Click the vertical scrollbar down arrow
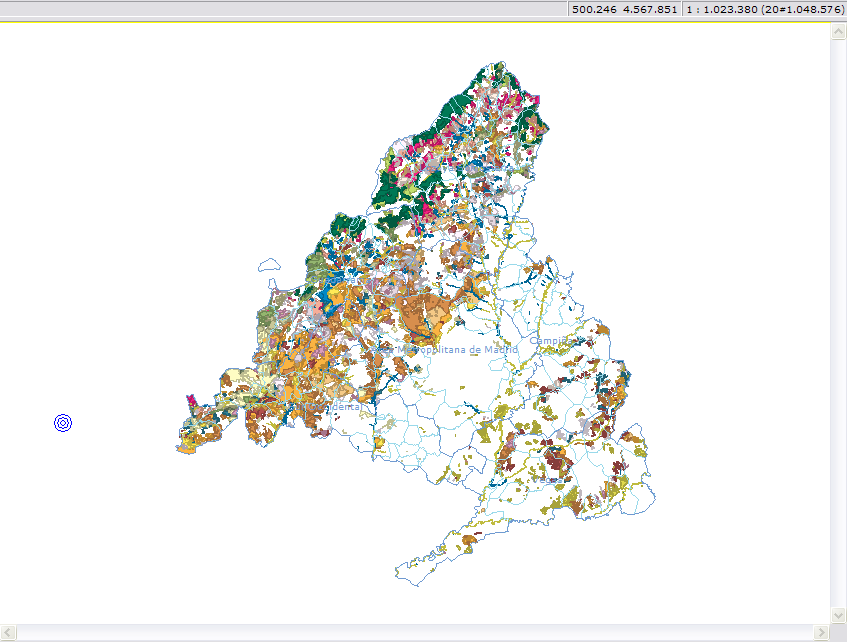The image size is (847, 642). [838, 614]
